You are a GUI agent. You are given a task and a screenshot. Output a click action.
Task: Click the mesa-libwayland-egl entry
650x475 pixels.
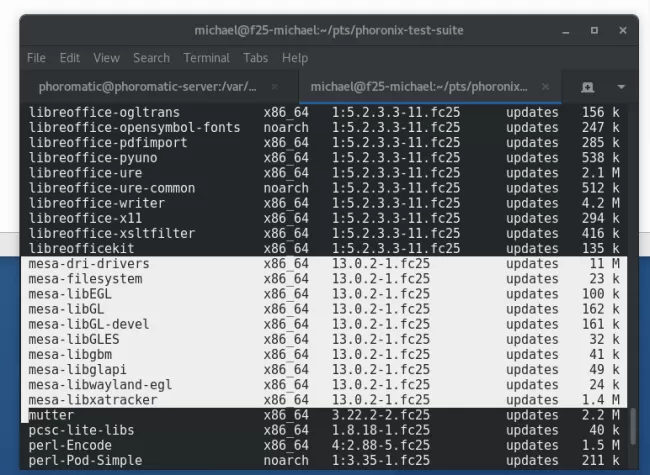pos(100,385)
